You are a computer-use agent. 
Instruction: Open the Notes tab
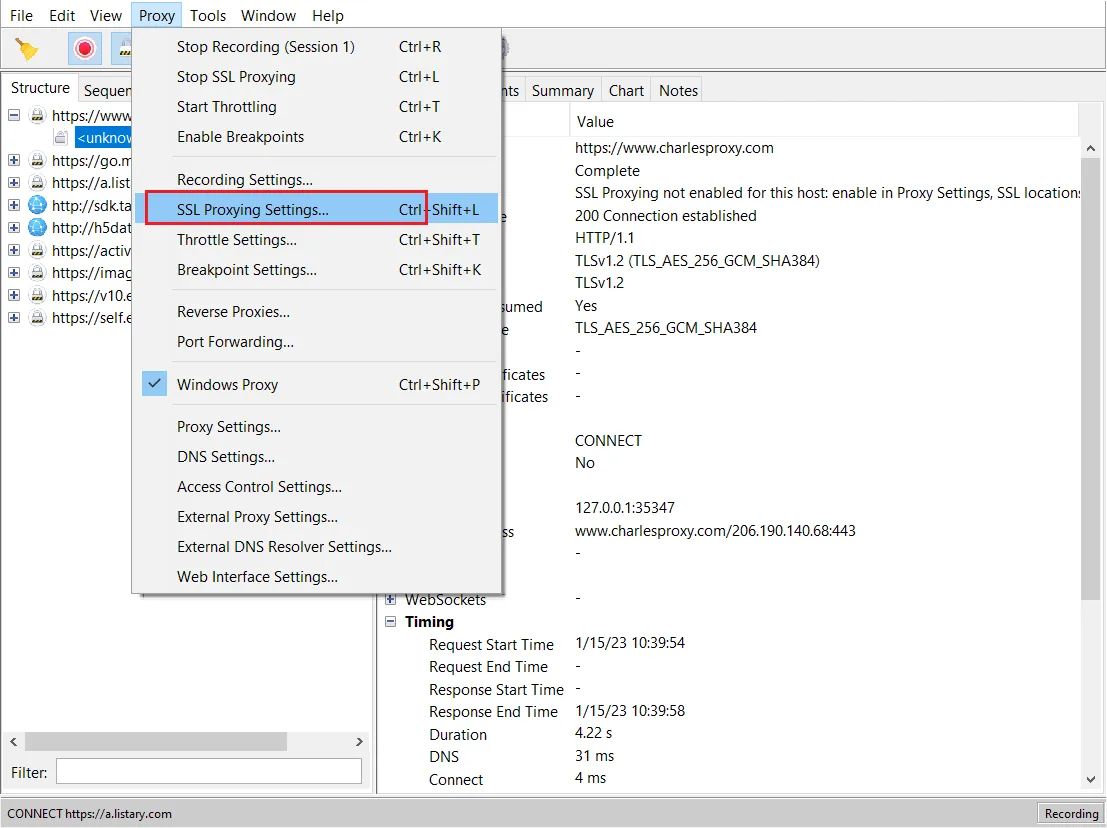click(x=678, y=90)
